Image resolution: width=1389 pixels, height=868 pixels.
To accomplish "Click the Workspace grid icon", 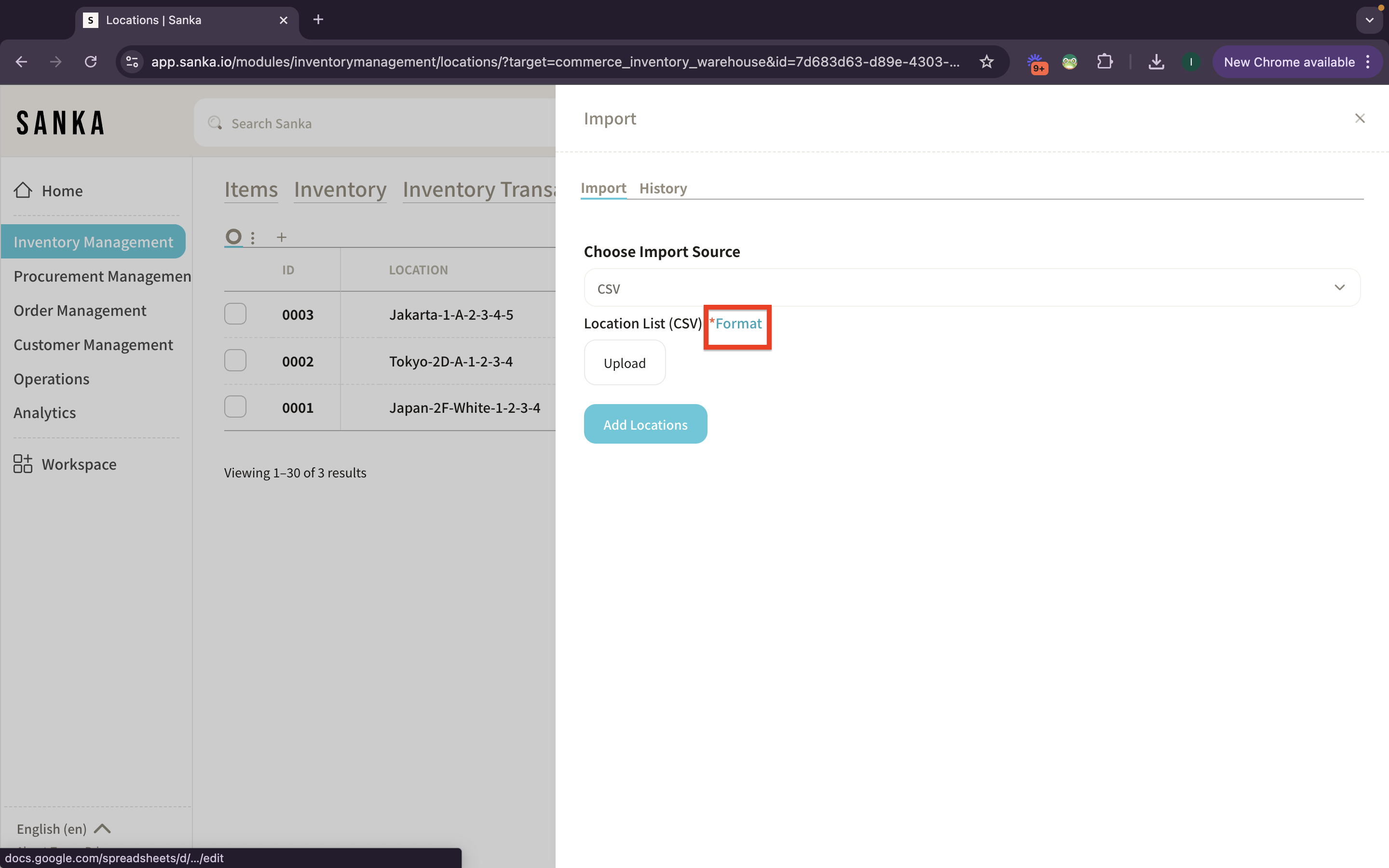I will [23, 464].
